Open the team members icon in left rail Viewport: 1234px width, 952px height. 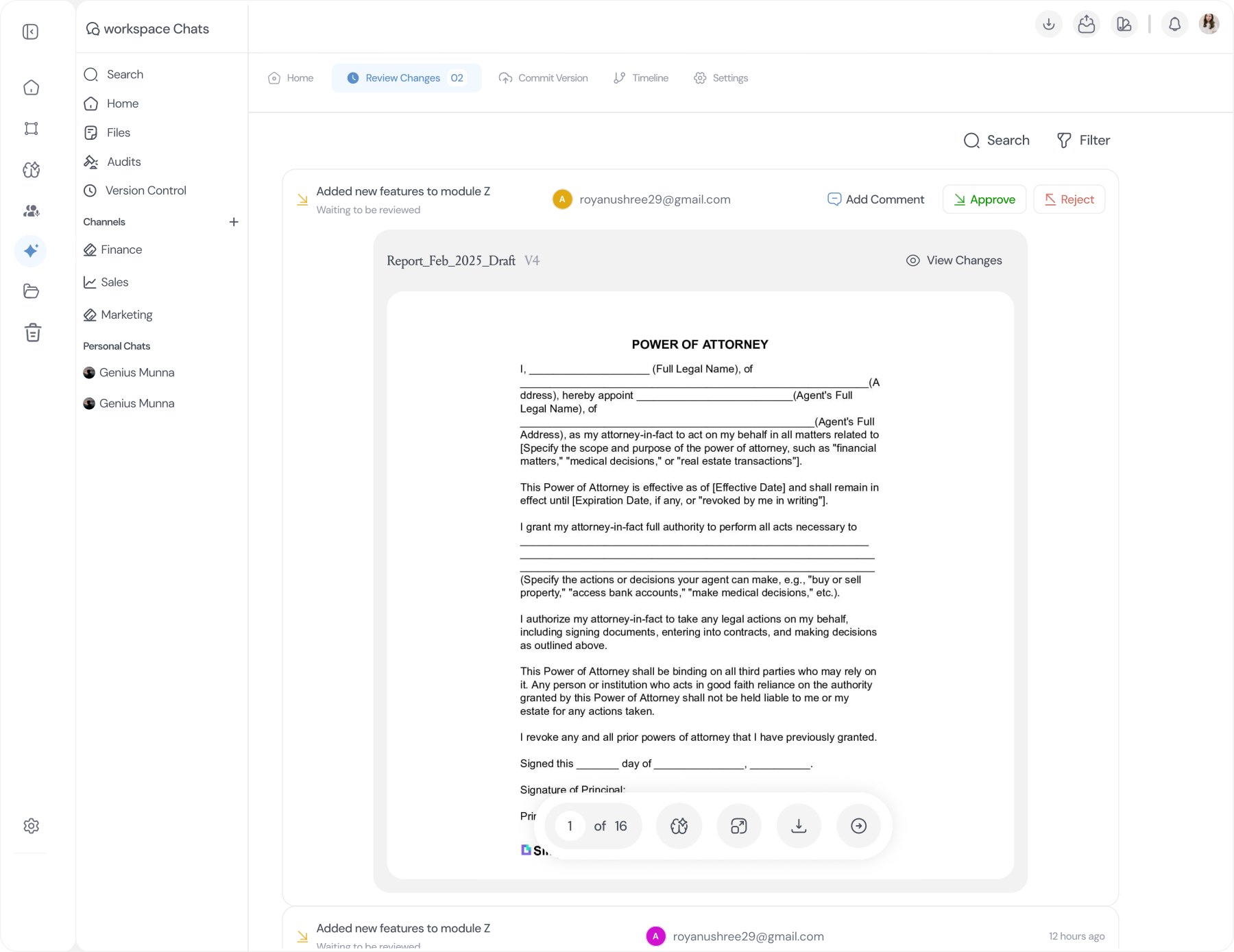[x=31, y=211]
